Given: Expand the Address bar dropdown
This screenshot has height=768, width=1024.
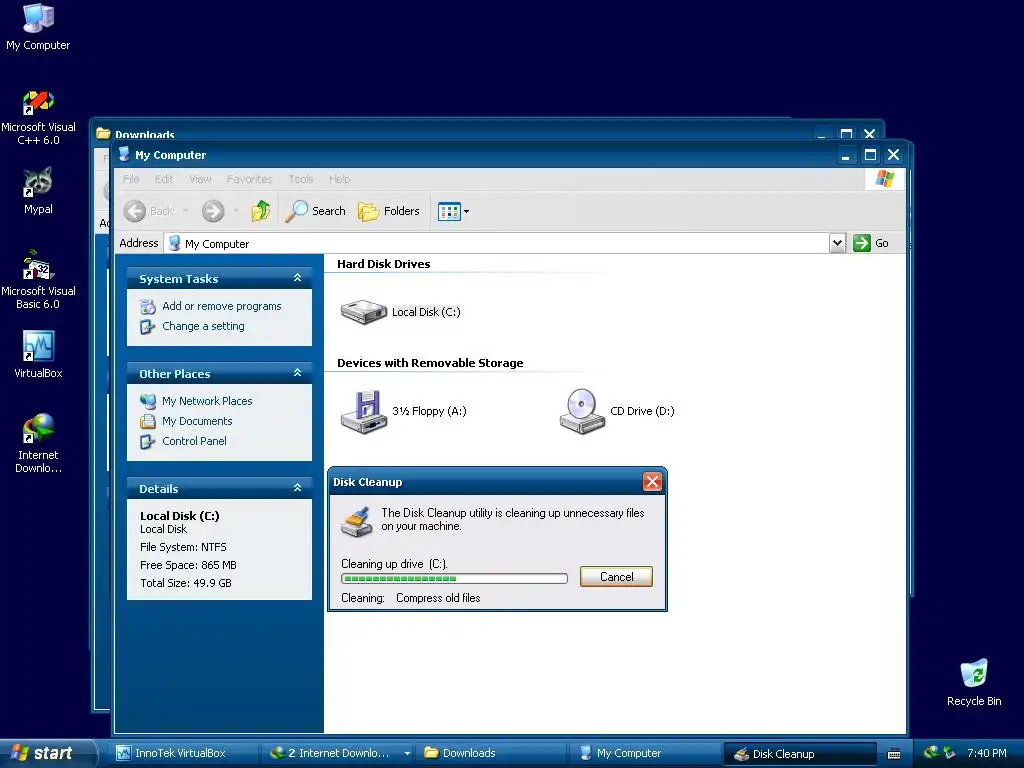Looking at the screenshot, I should [x=837, y=243].
